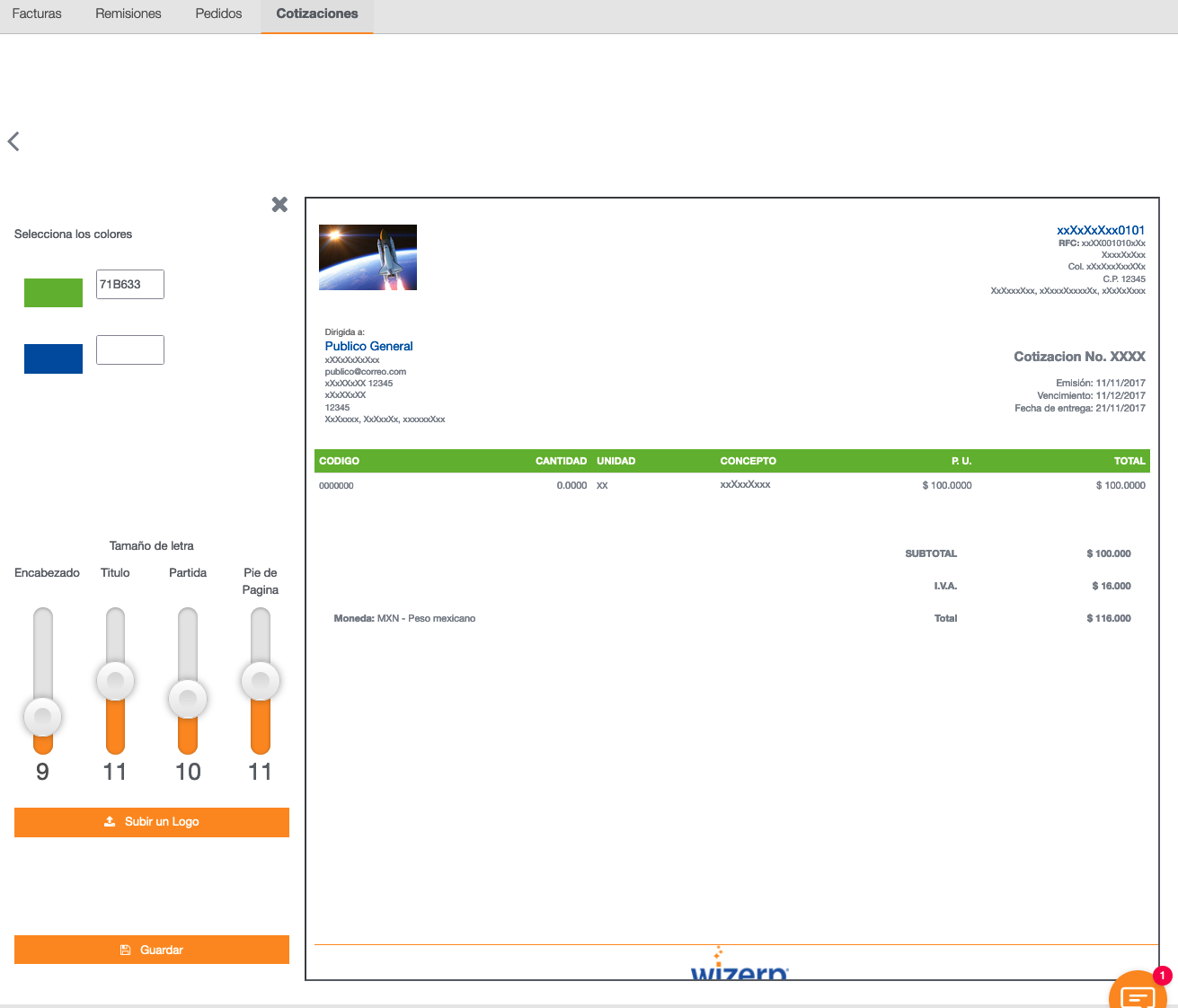Click the Titulo font size slider handle
The height and width of the screenshot is (1008, 1178).
(115, 680)
